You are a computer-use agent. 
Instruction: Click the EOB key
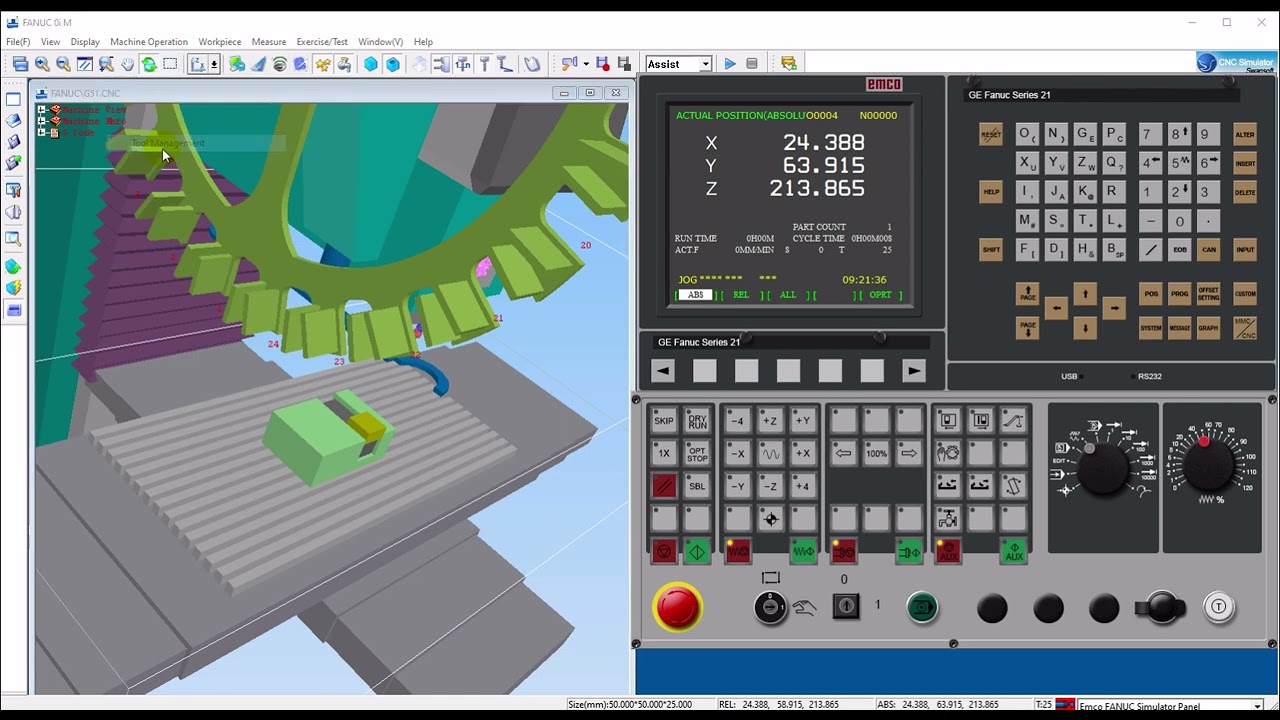pyautogui.click(x=1180, y=250)
